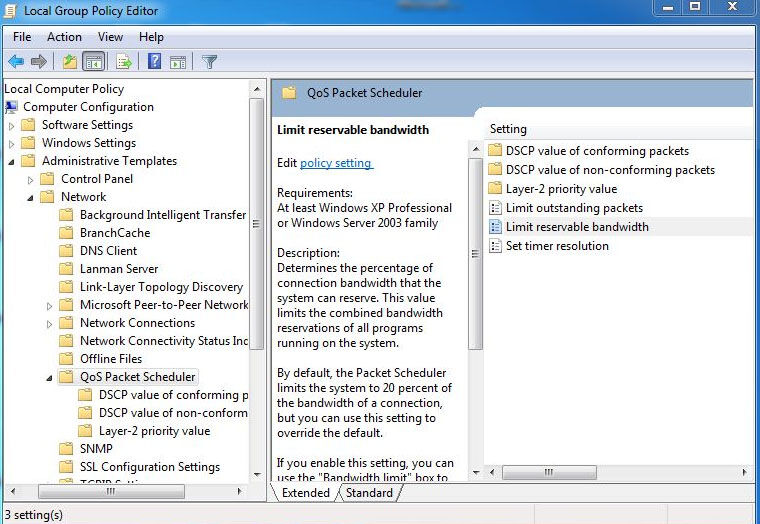Click the Filter funnel toolbar icon

(209, 62)
